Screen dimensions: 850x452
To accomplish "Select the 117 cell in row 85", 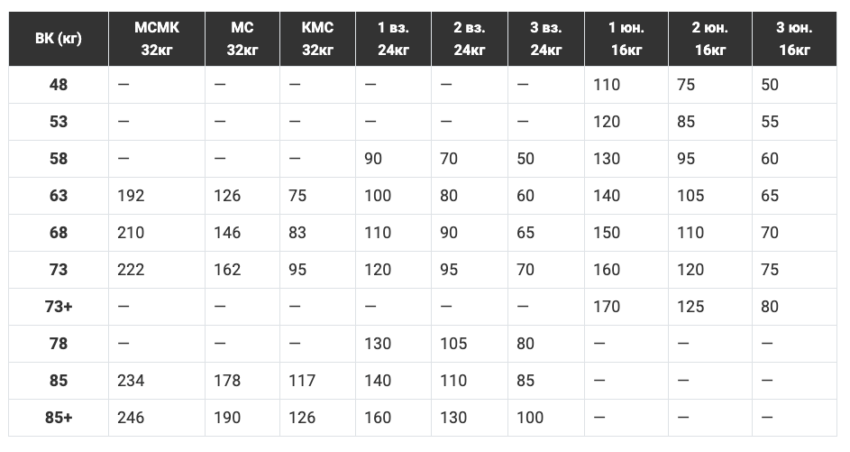I will tap(302, 381).
